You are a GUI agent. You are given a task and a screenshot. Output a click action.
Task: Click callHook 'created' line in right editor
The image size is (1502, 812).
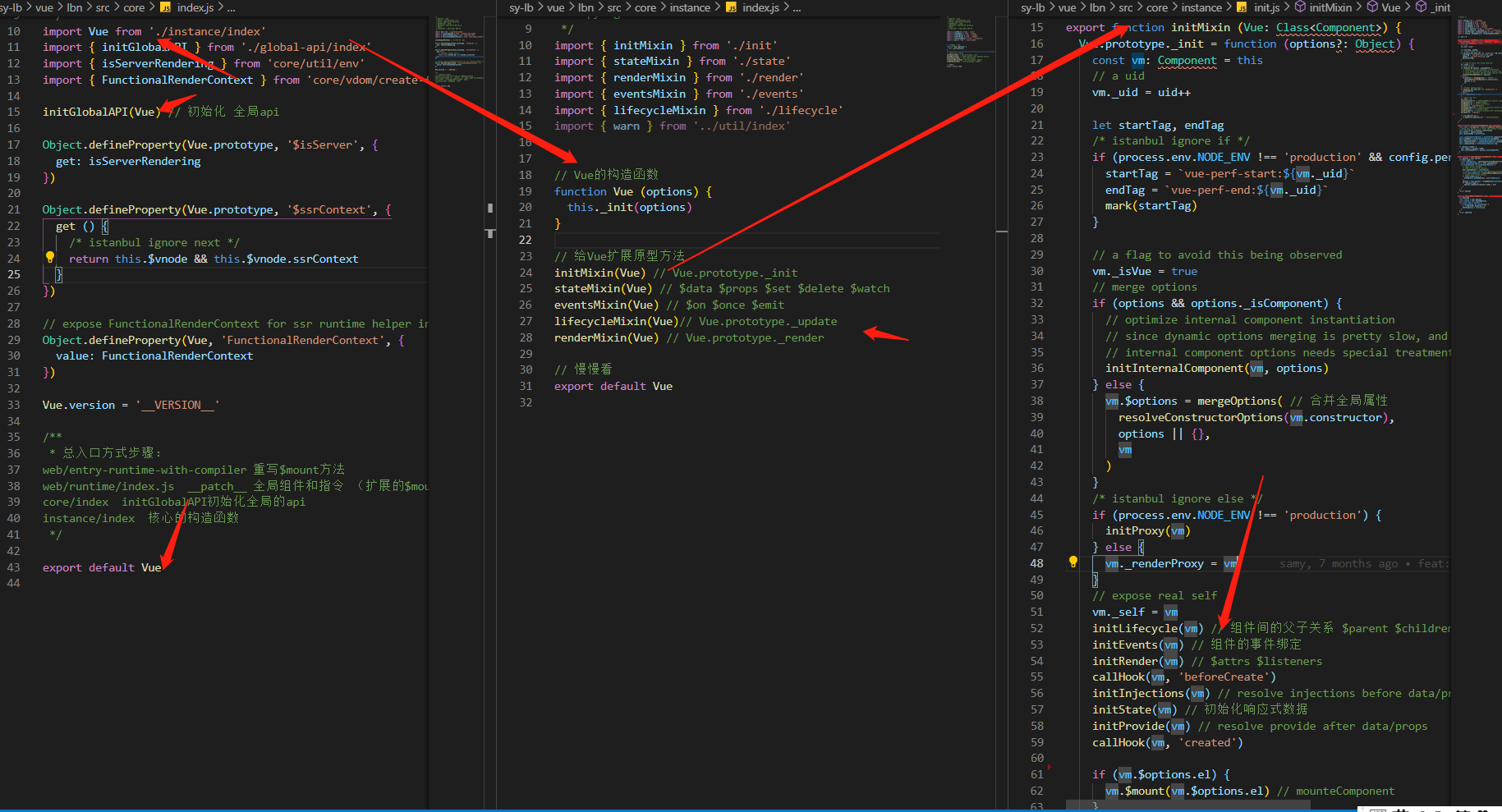coord(1168,742)
